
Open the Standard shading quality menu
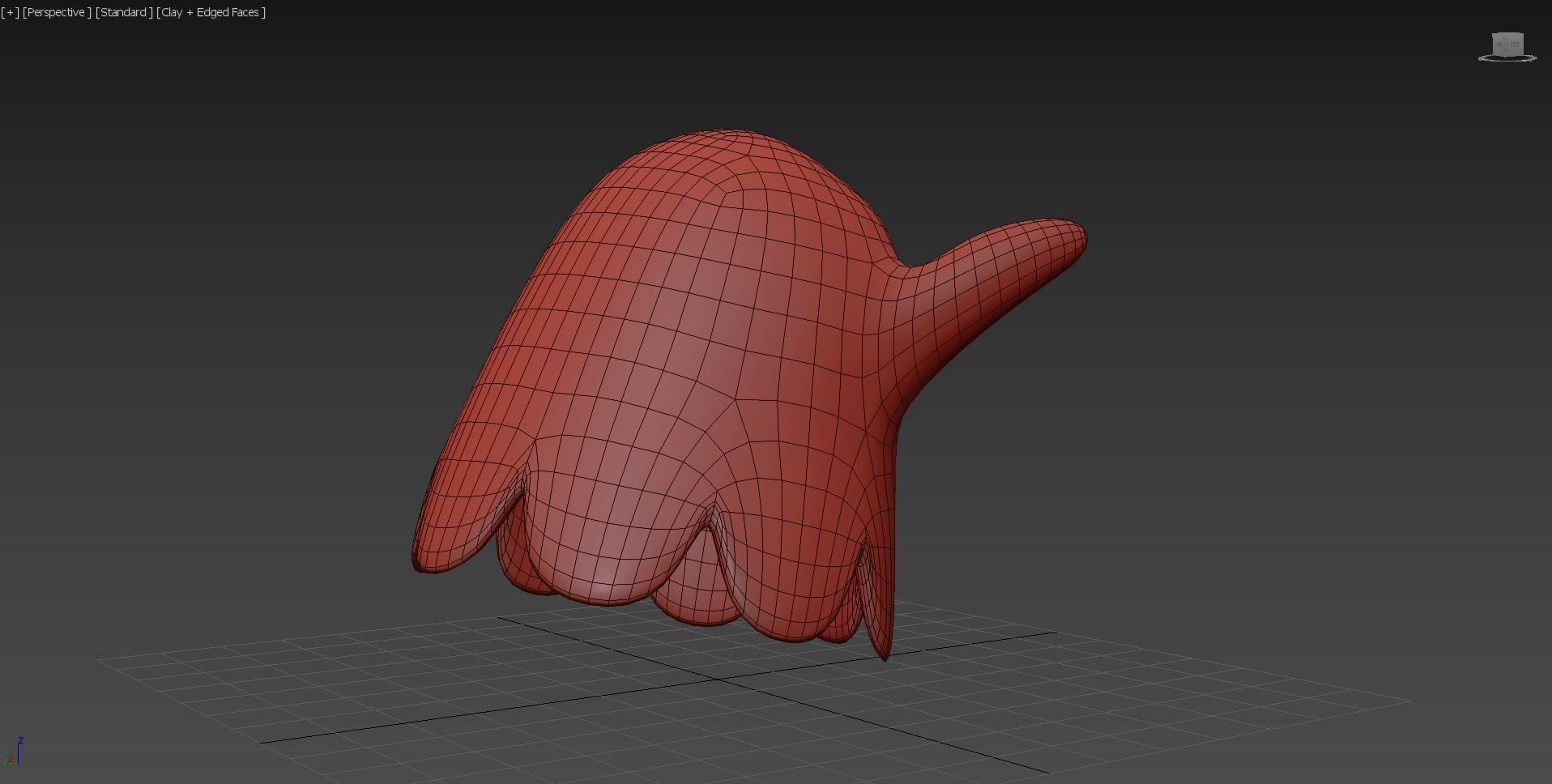pos(124,12)
